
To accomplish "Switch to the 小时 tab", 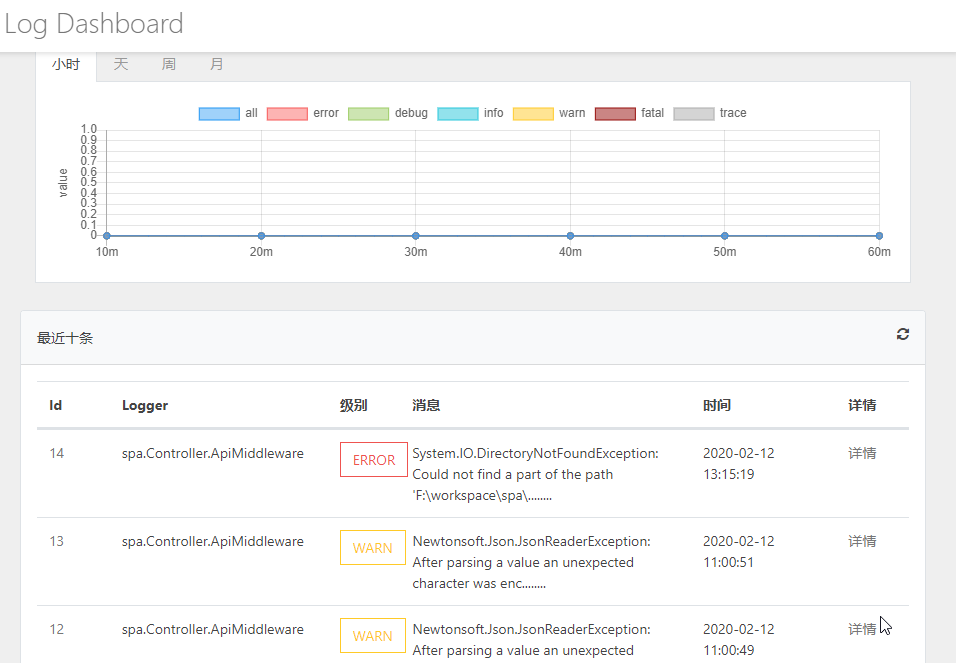I will (66, 65).
